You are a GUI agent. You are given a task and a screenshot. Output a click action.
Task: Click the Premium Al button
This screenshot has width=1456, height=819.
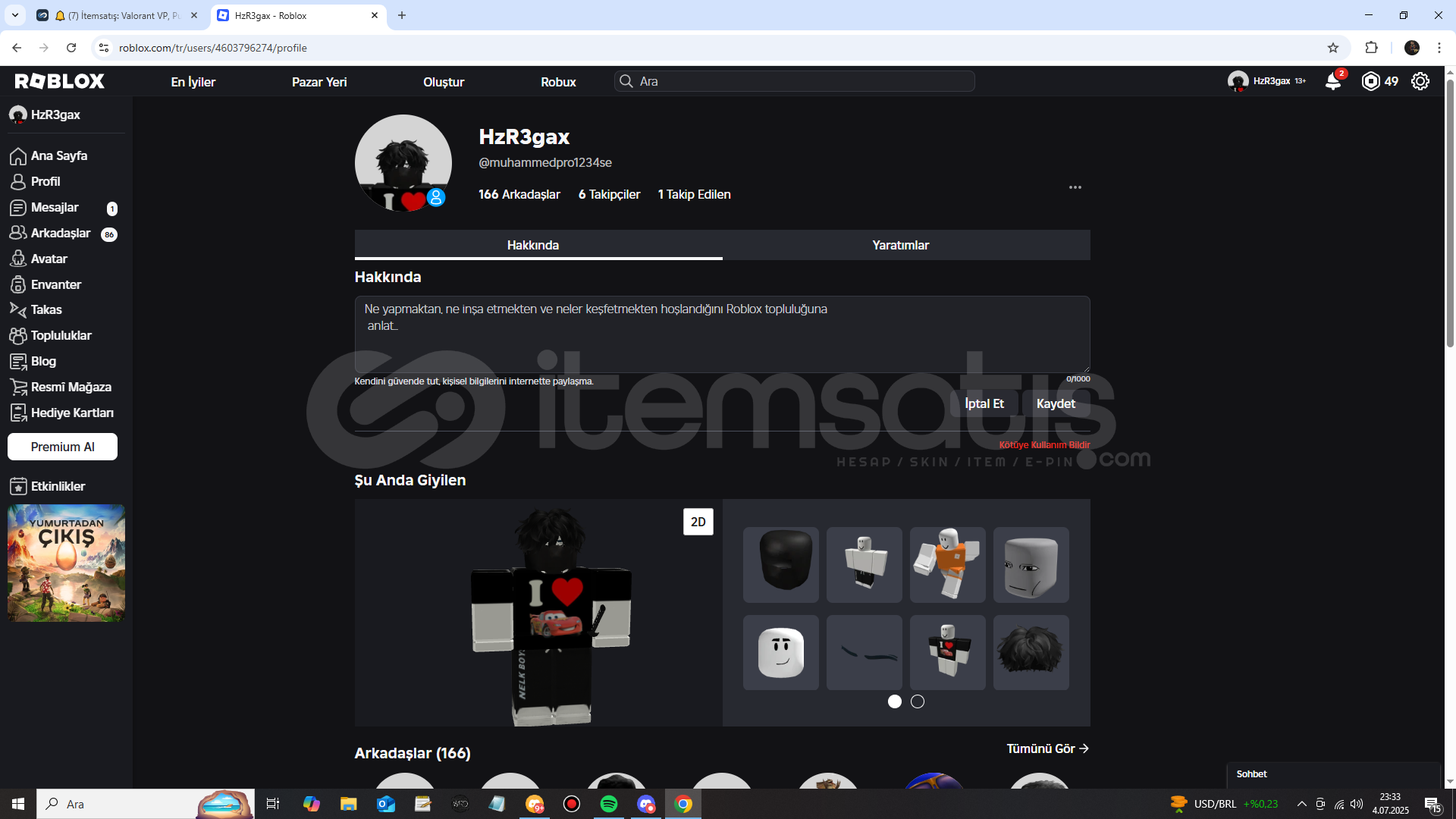click(x=62, y=447)
